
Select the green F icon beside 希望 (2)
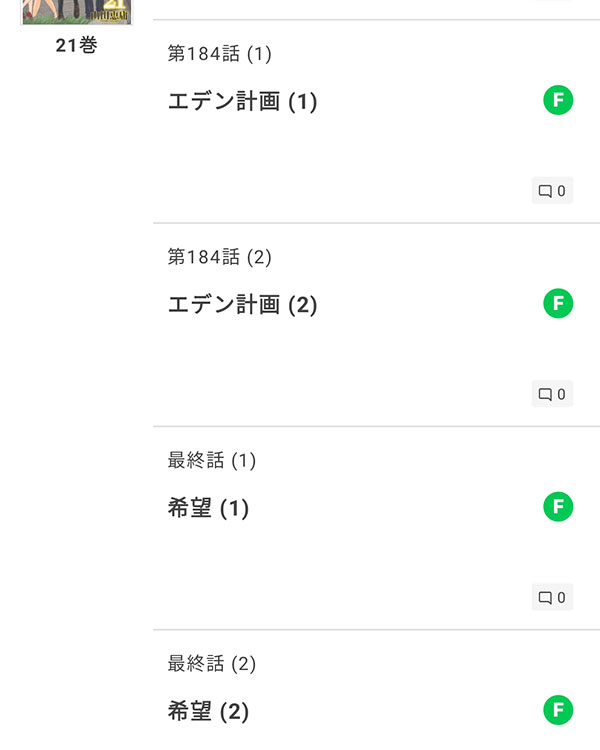pos(558,710)
